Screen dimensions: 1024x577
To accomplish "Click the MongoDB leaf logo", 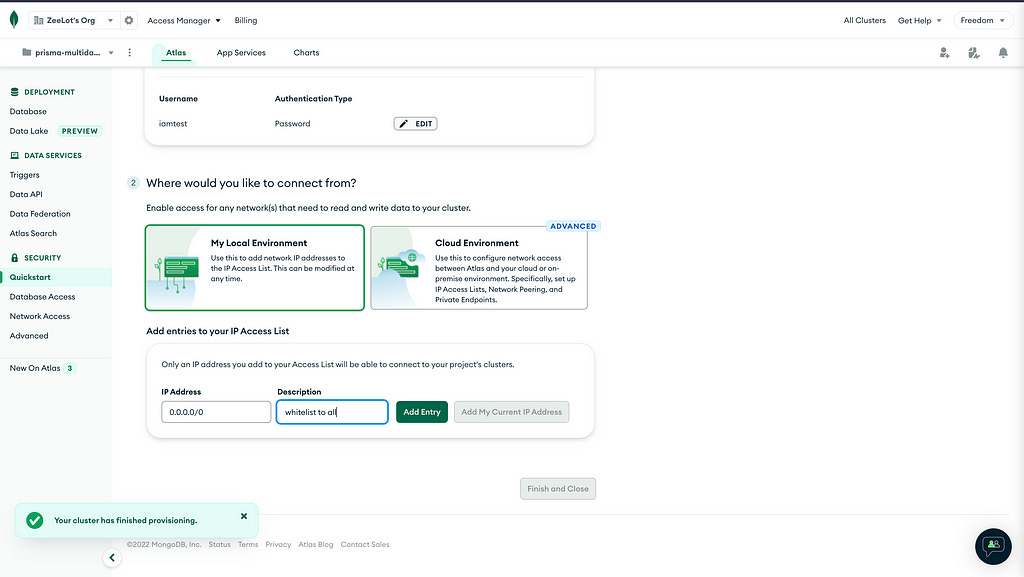I will [14, 20].
